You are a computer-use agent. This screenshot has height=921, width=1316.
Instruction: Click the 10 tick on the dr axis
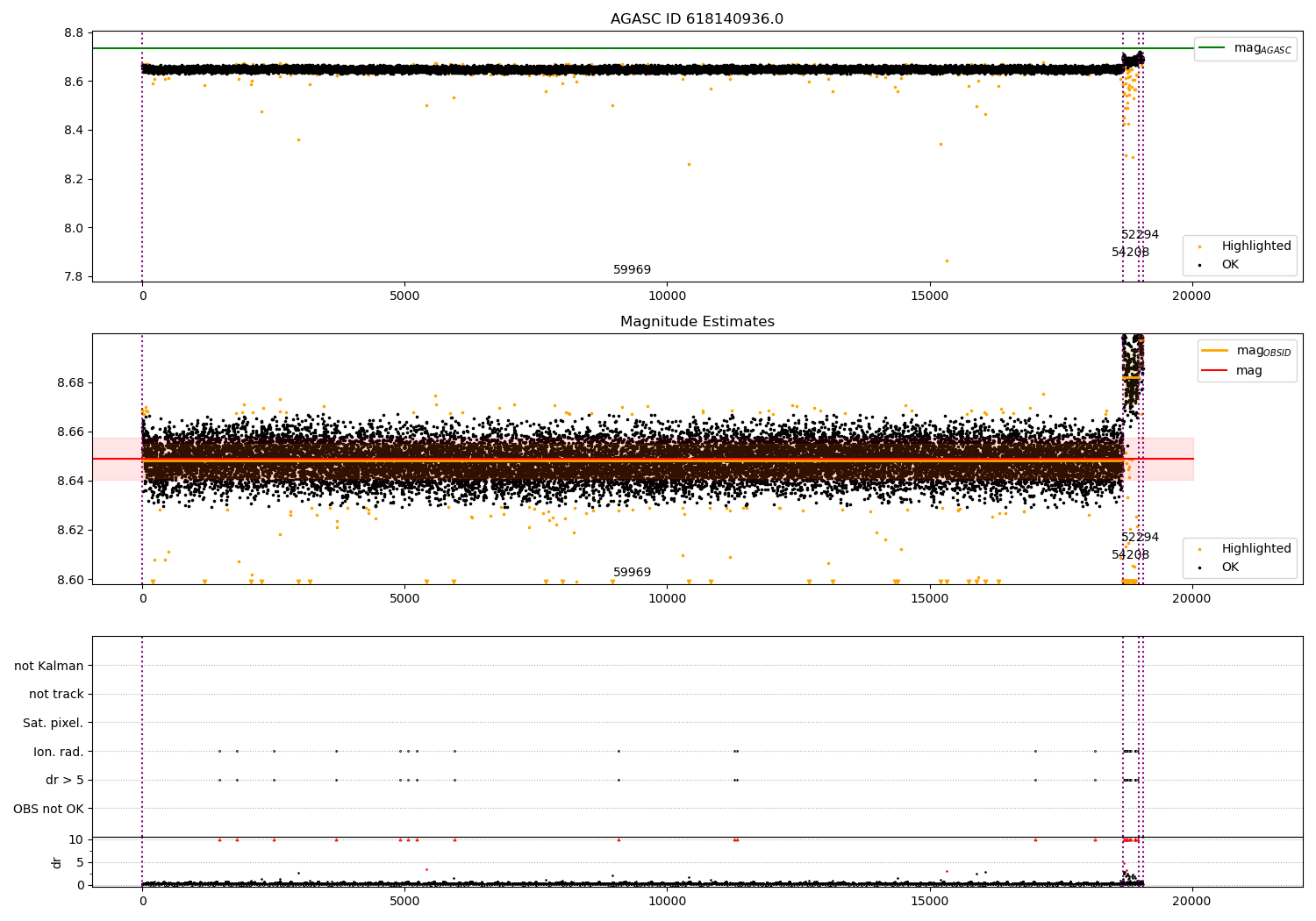[76, 839]
